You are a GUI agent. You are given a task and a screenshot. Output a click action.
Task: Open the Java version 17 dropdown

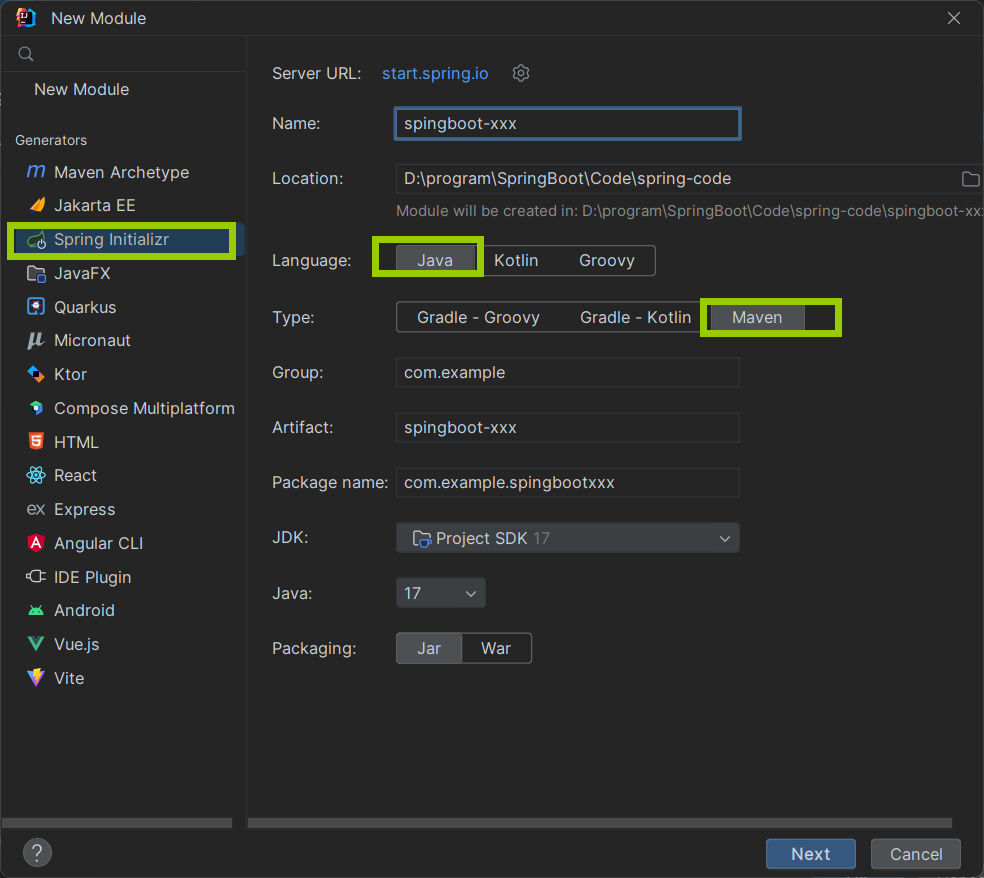[x=441, y=593]
